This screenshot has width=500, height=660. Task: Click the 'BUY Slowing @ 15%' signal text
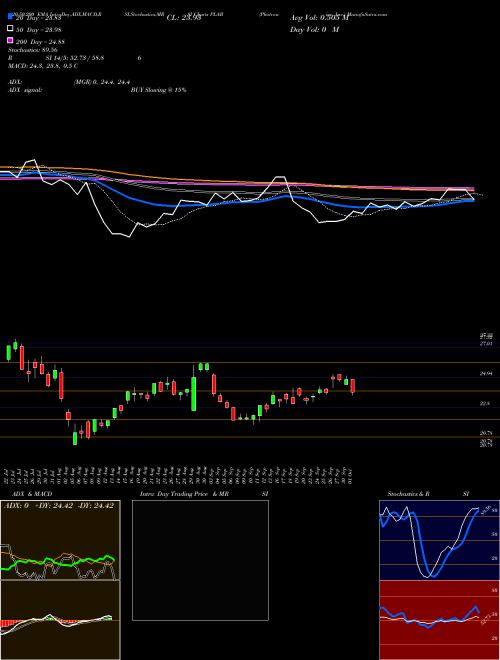pos(158,90)
